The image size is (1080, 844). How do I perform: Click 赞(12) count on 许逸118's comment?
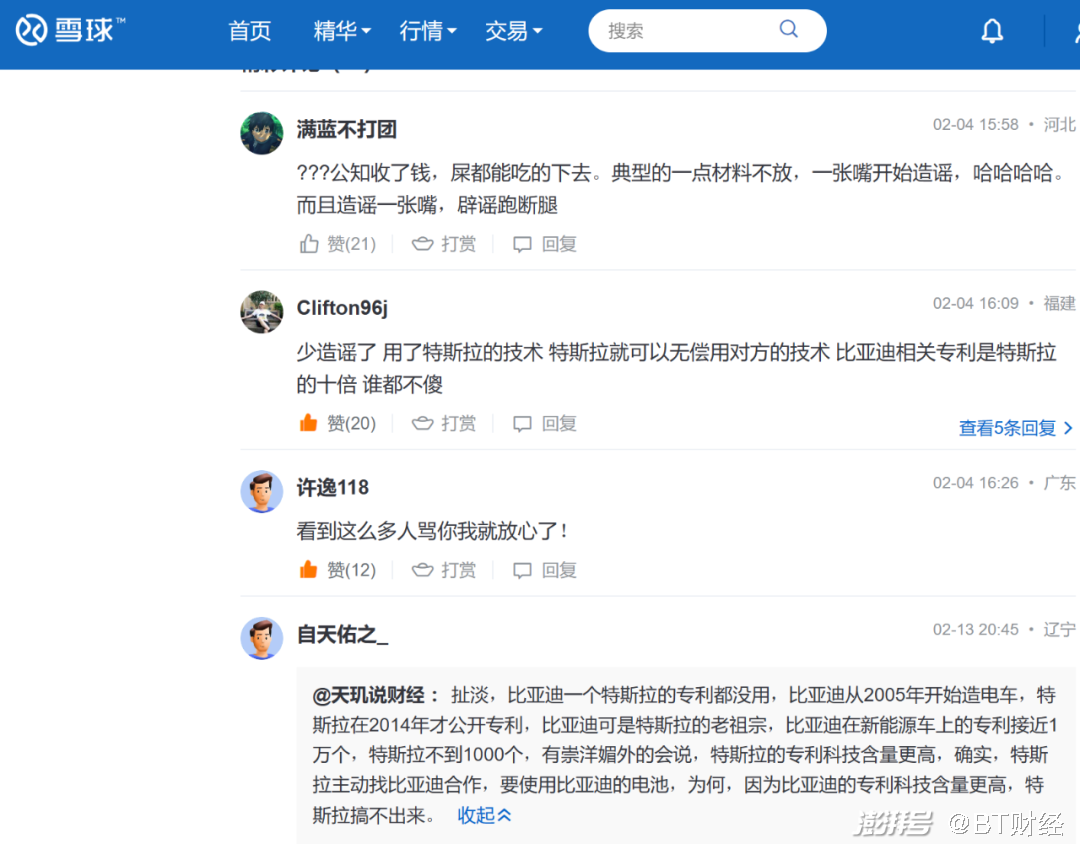point(351,570)
